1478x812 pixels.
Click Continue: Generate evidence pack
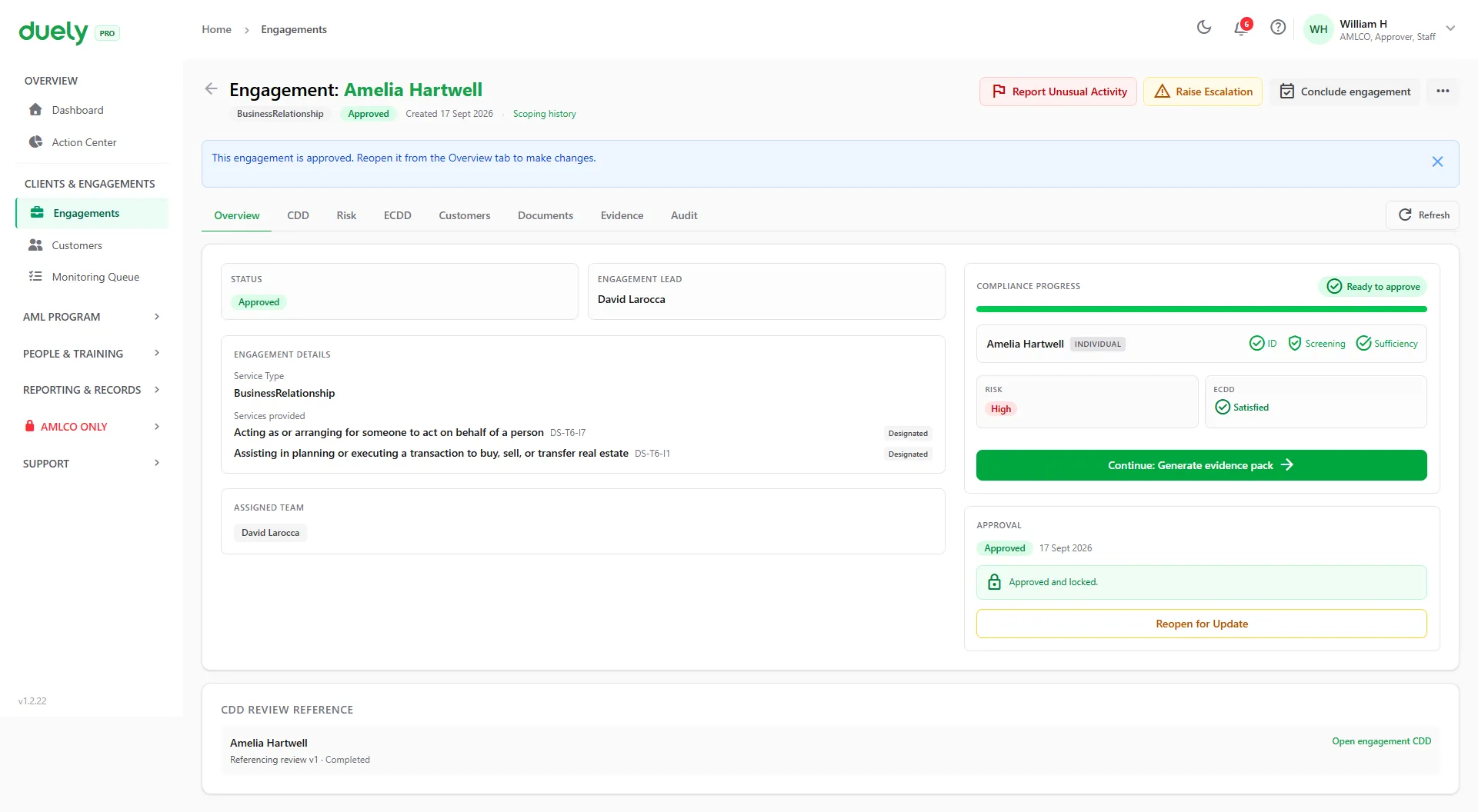[1201, 465]
